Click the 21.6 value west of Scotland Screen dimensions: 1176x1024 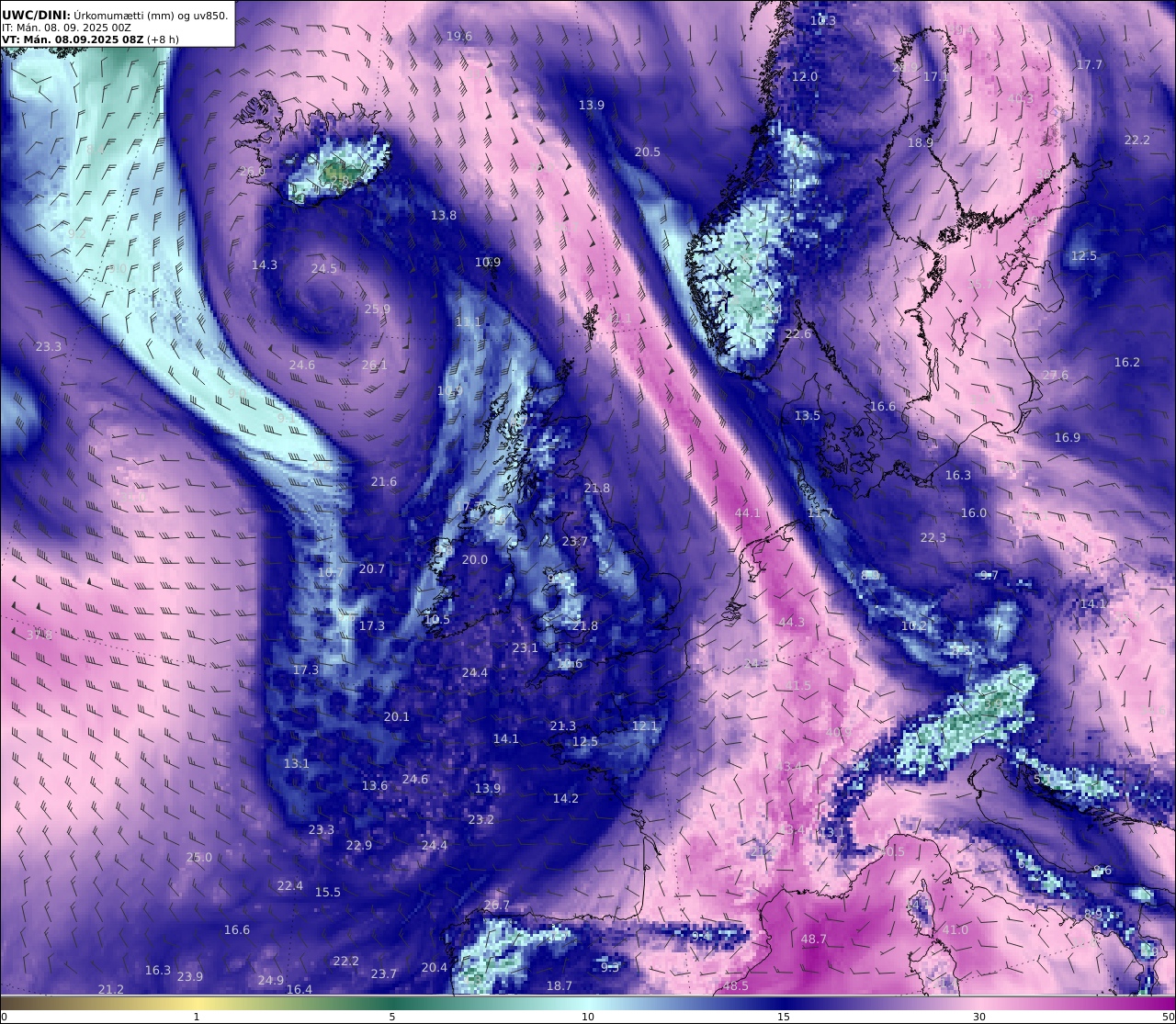pyautogui.click(x=384, y=482)
